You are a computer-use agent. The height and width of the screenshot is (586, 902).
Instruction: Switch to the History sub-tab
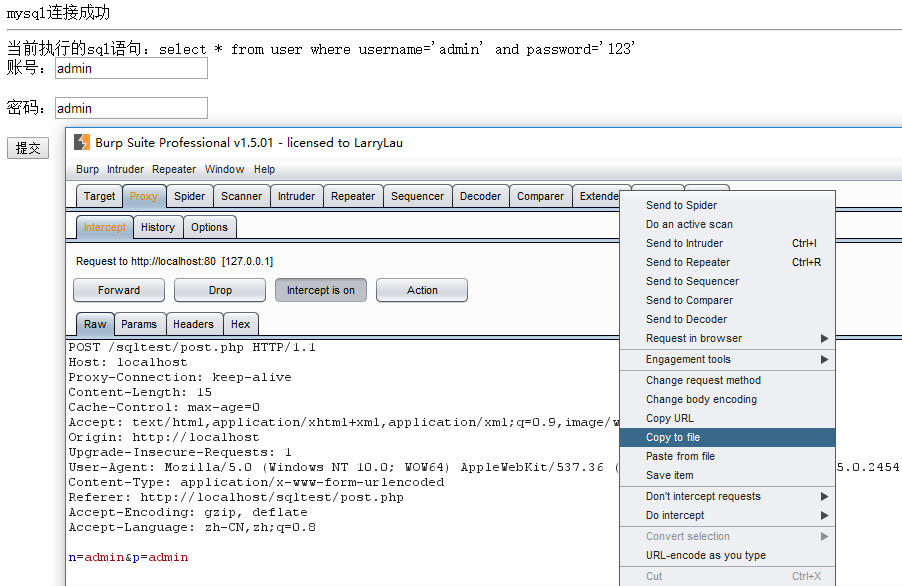tap(158, 227)
